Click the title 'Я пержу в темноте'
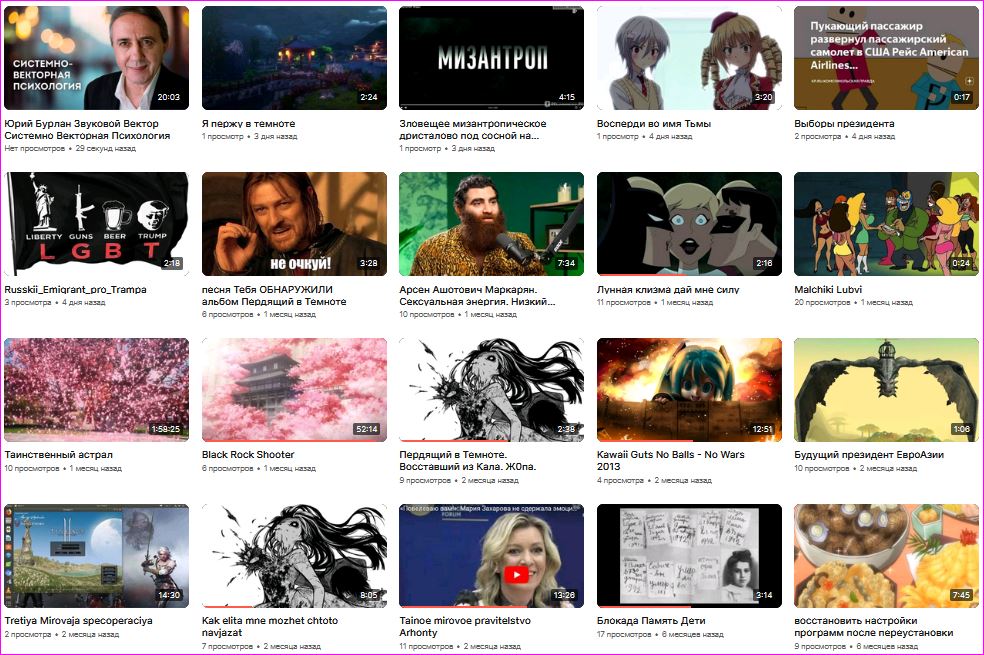Viewport: 984px width, 655px height. point(249,124)
